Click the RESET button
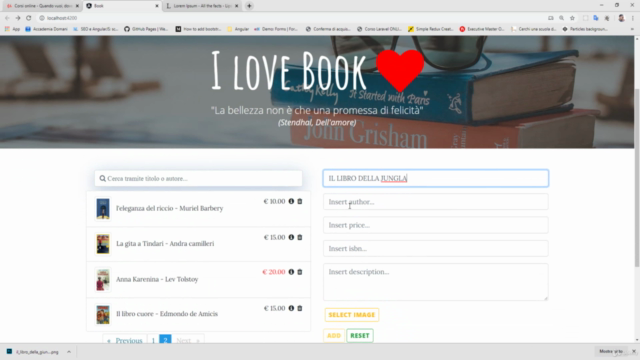This screenshot has width=640, height=360. point(360,336)
